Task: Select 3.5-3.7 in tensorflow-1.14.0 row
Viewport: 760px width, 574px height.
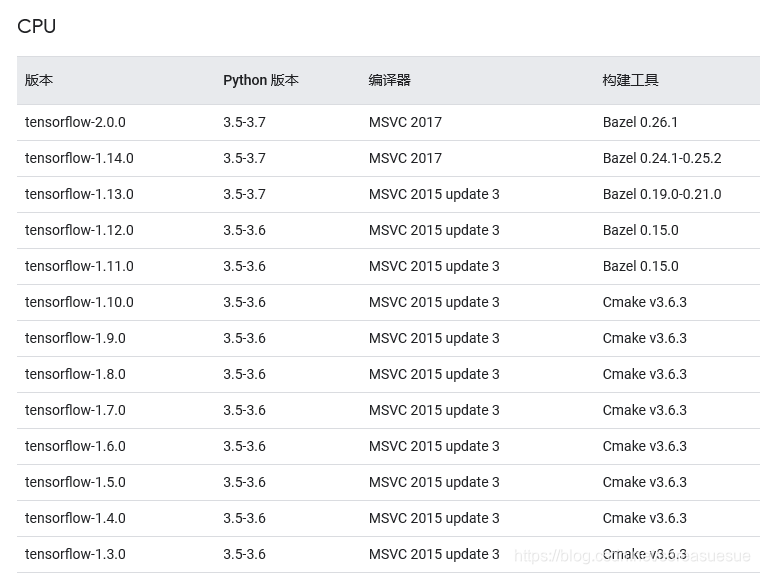Action: (x=244, y=158)
